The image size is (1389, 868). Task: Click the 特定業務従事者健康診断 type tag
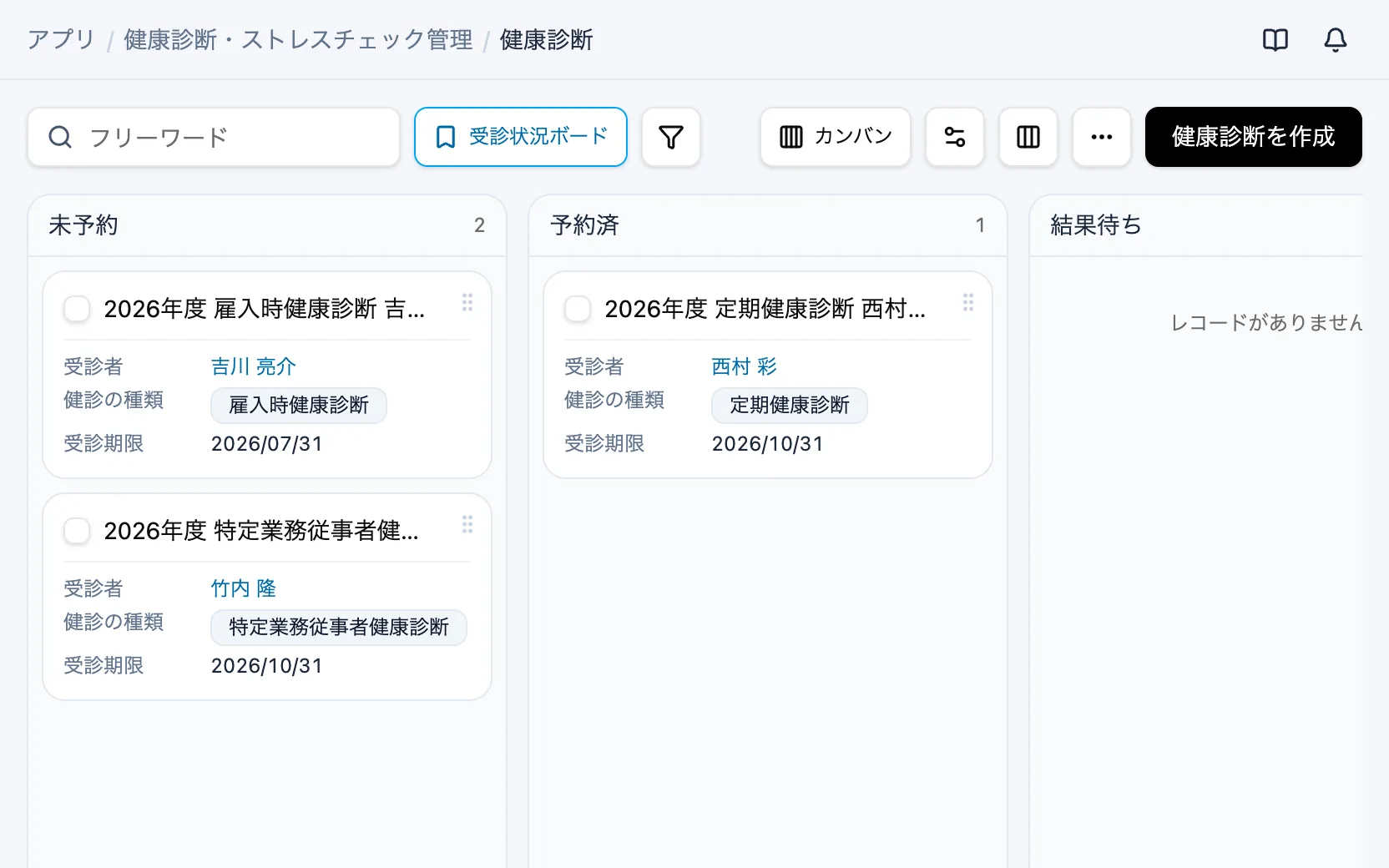[x=339, y=628]
